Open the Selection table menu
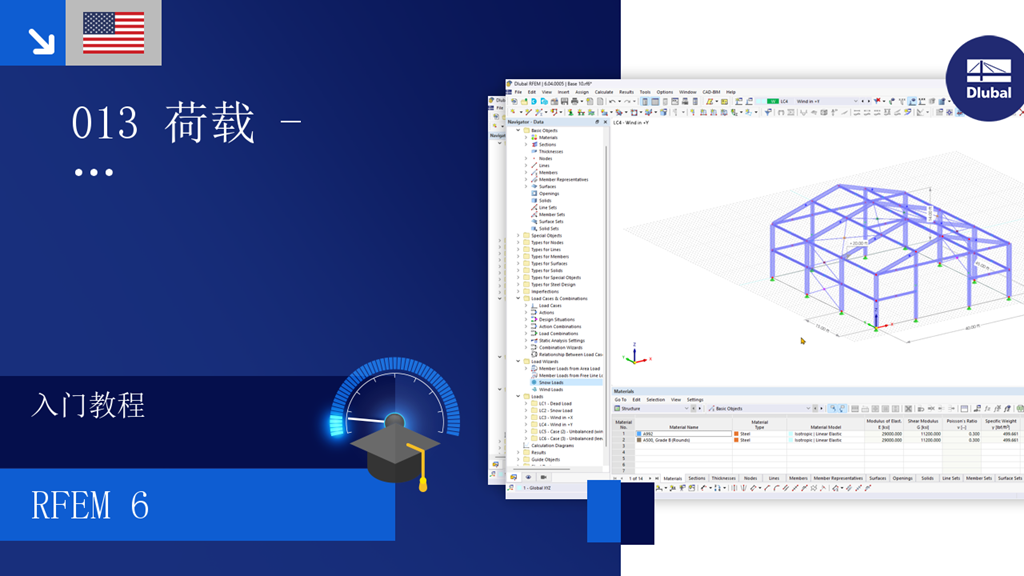 pyautogui.click(x=655, y=400)
